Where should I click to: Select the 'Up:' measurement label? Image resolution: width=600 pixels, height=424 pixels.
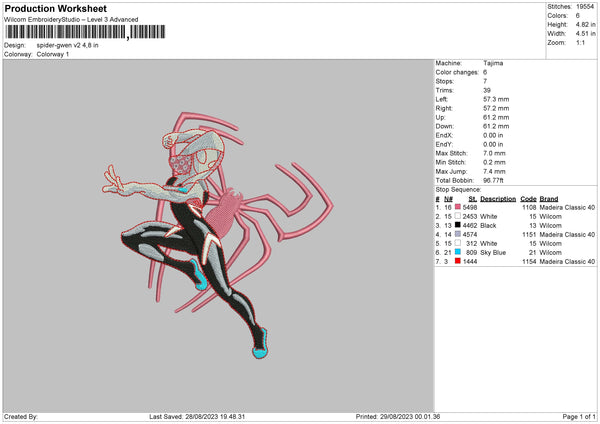click(x=440, y=117)
